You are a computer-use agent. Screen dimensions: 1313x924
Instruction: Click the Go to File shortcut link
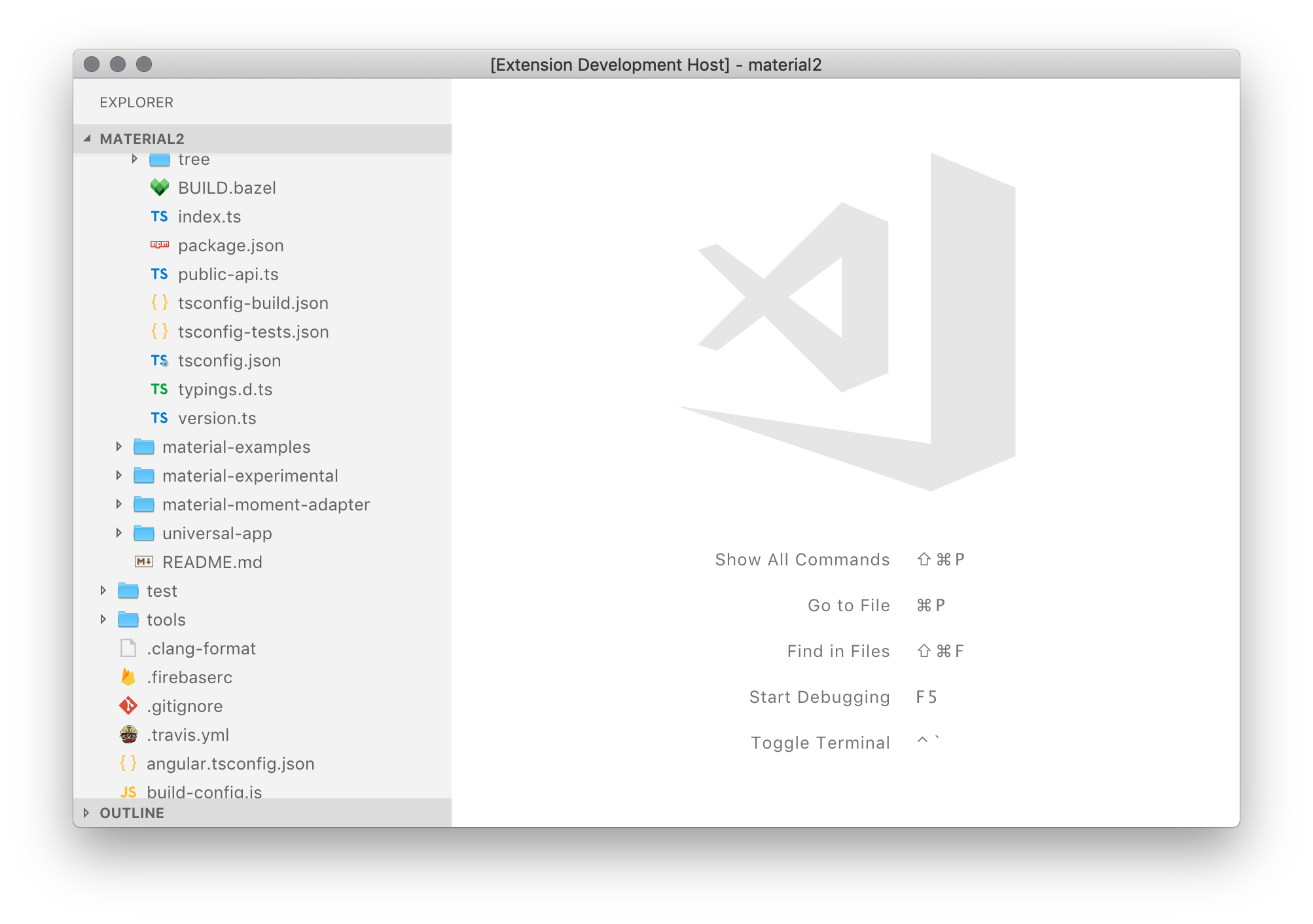(x=849, y=605)
